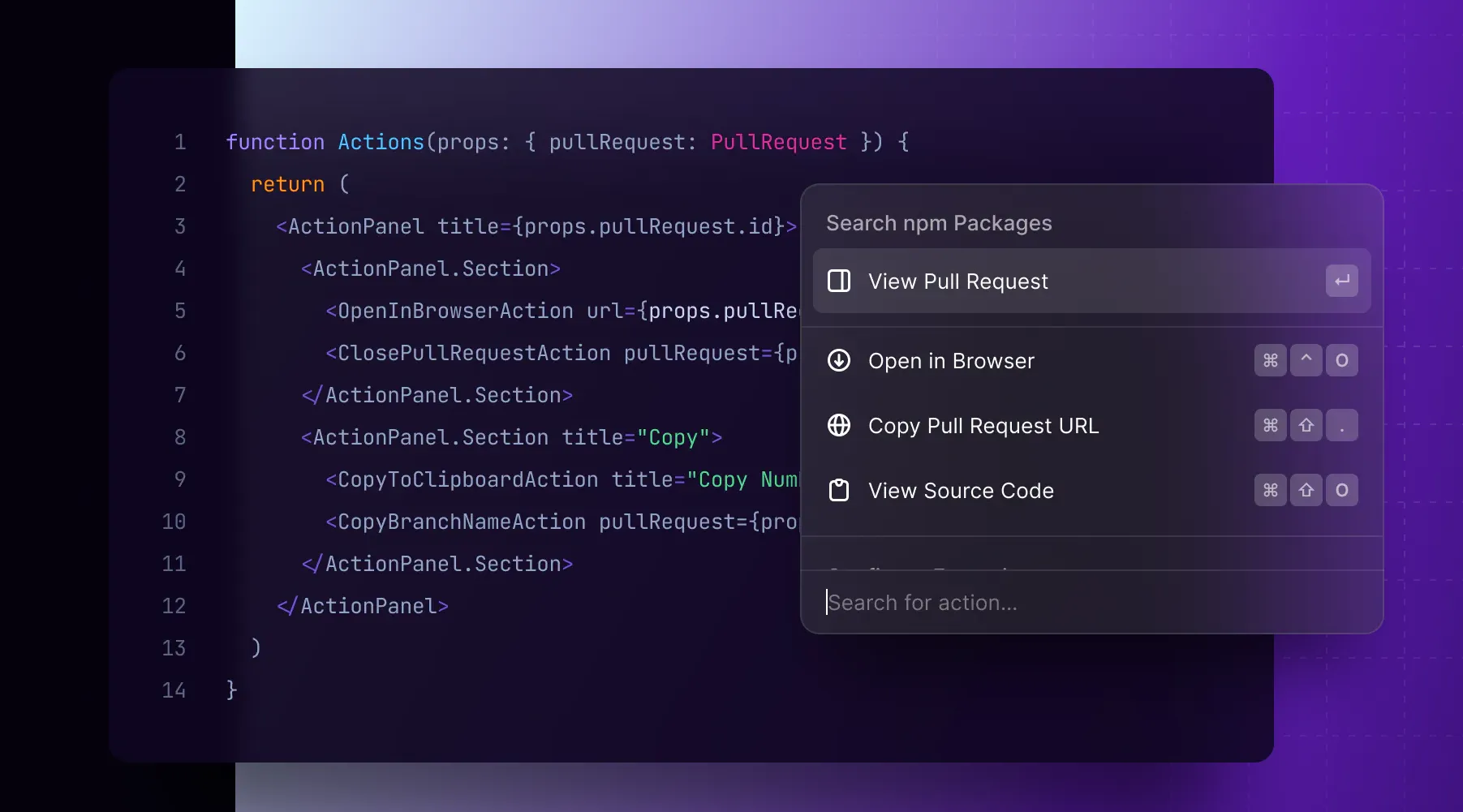Screen dimensions: 1463x812
Task: Click the globe icon beside Copy Pull Request URL
Action: coord(838,425)
